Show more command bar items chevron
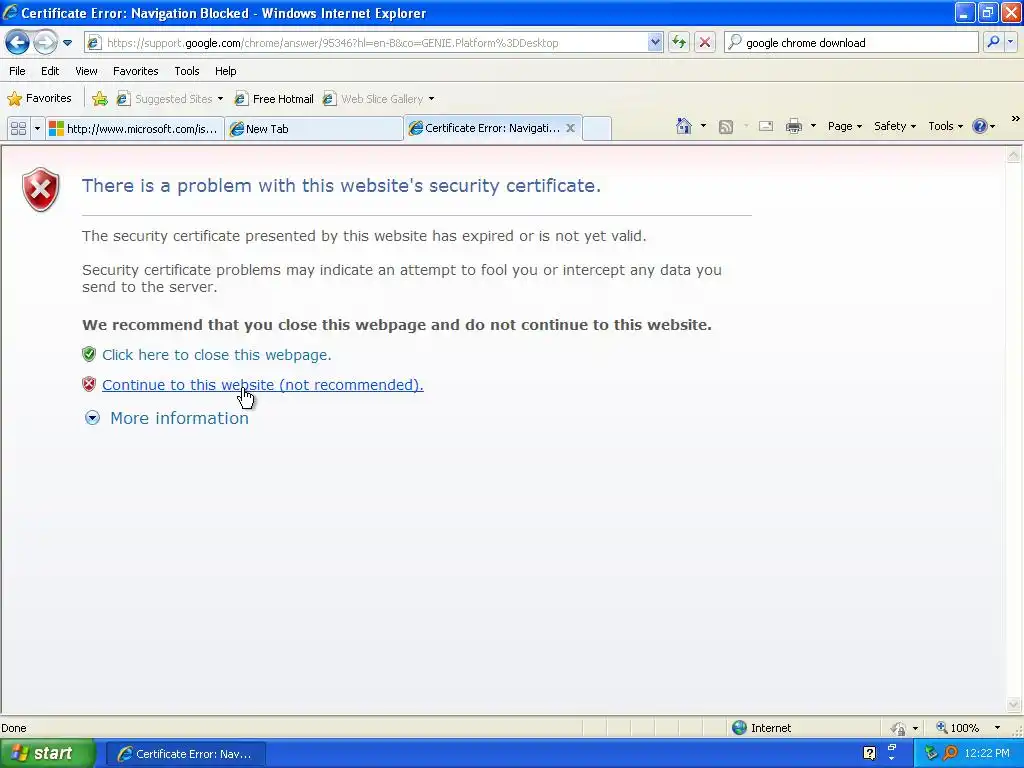The image size is (1024, 768). coord(1016,120)
